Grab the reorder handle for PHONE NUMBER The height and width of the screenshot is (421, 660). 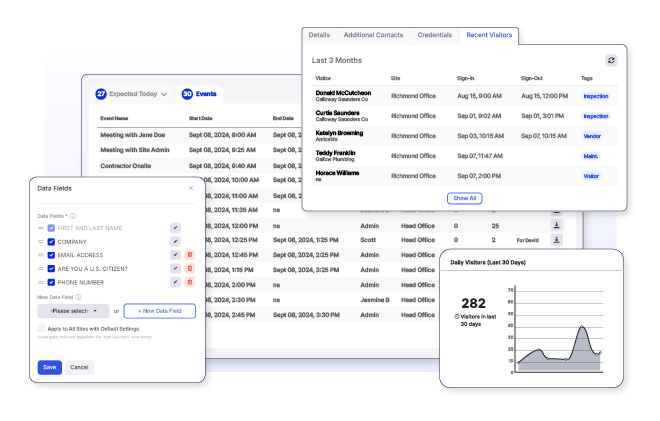pyautogui.click(x=41, y=282)
